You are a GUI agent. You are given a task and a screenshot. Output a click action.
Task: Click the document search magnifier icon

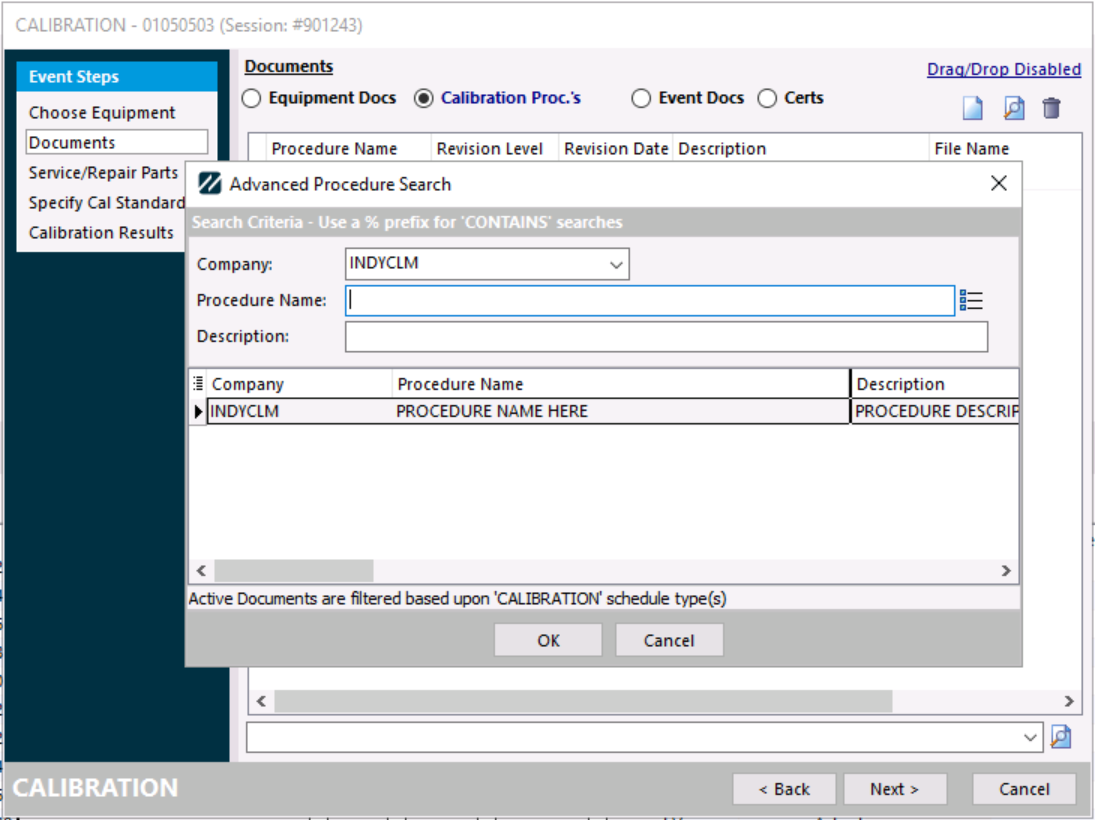pos(1013,108)
